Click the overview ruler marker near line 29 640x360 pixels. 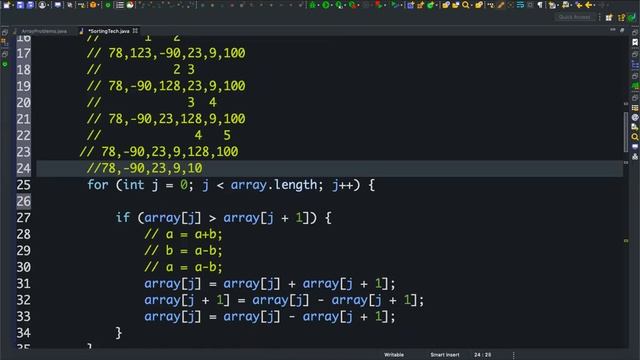click(x=626, y=241)
